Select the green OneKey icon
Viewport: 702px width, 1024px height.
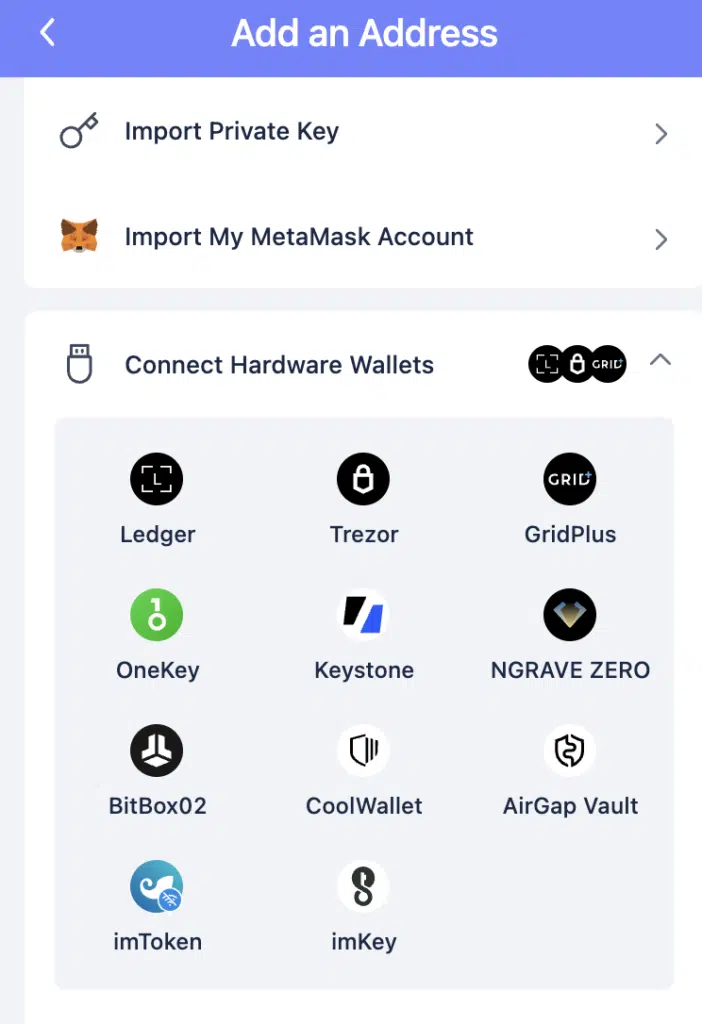(157, 614)
